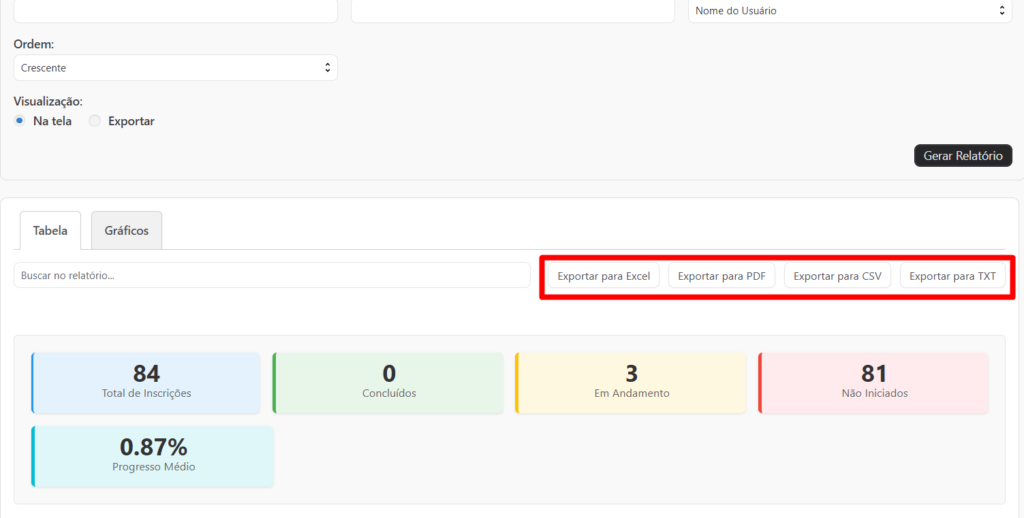Viewport: 1024px width, 518px height.
Task: Select the Não Iniciados card
Action: click(874, 382)
